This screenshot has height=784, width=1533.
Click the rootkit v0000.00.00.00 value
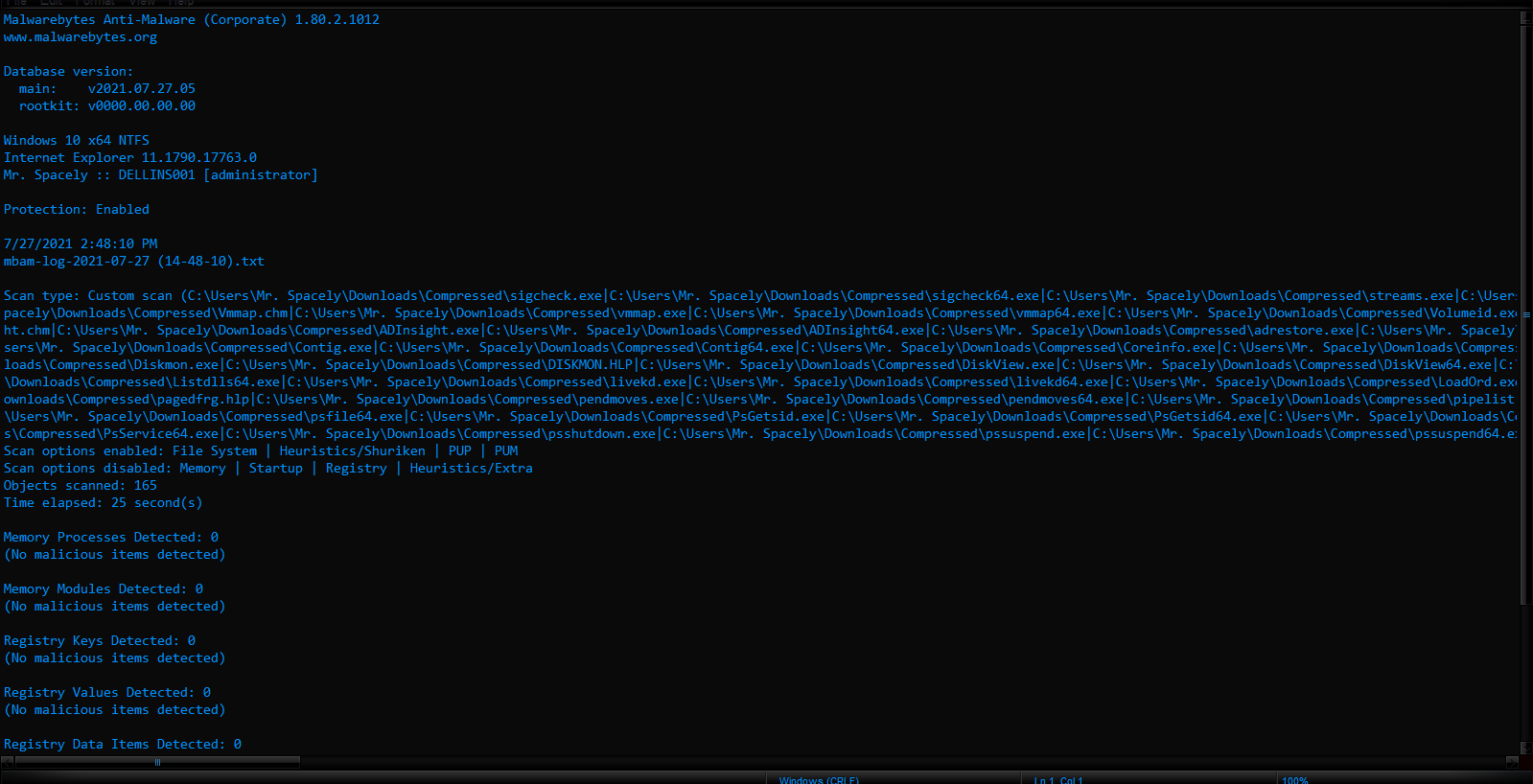click(142, 105)
